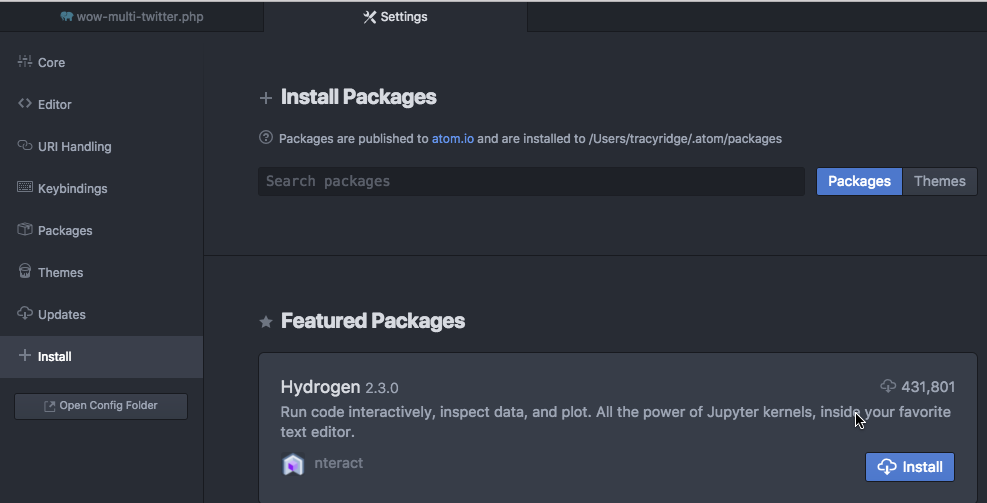Click the Themes paint bucket icon
This screenshot has height=503, width=987.
coord(25,271)
